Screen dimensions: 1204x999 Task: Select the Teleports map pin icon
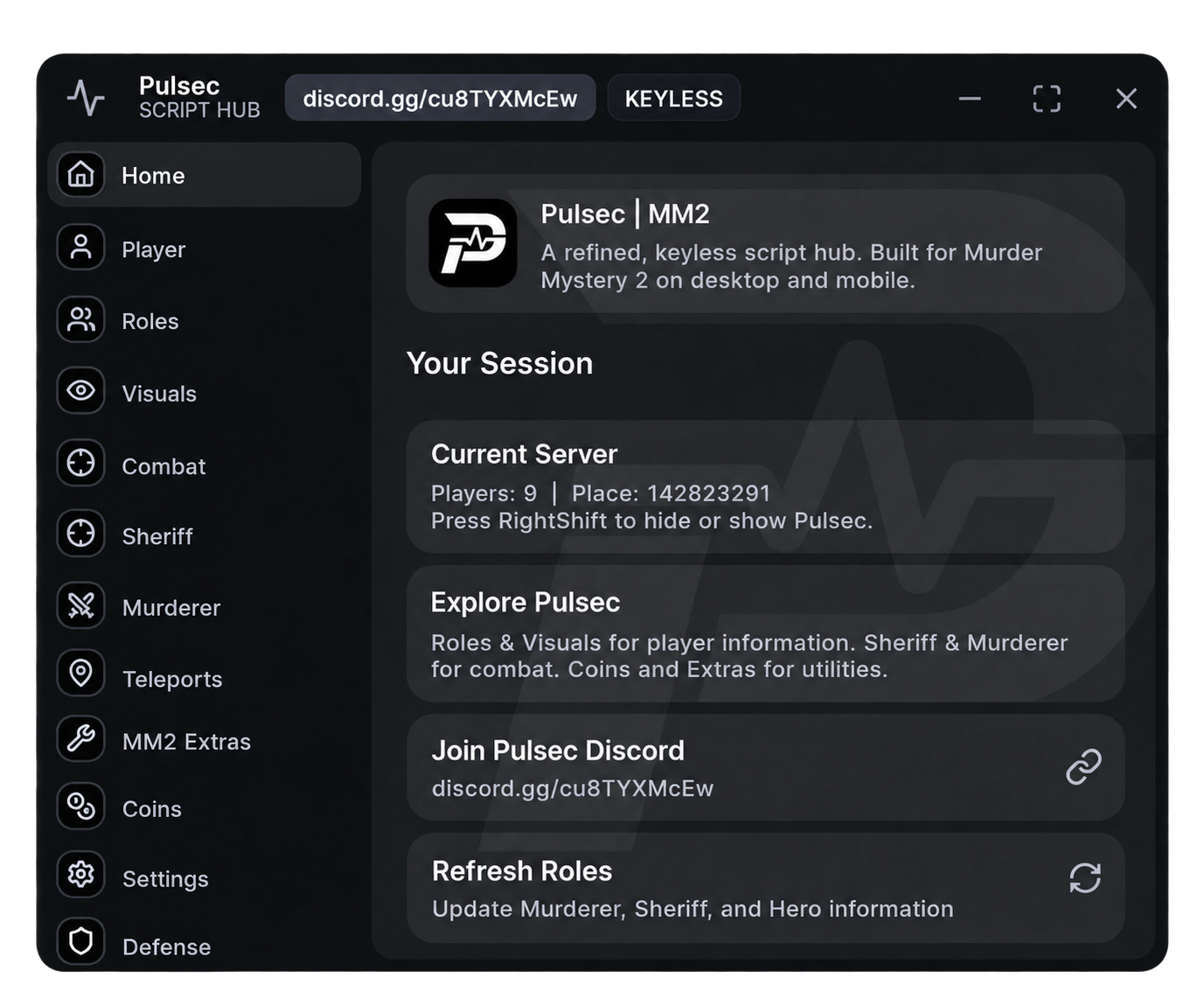[81, 674]
